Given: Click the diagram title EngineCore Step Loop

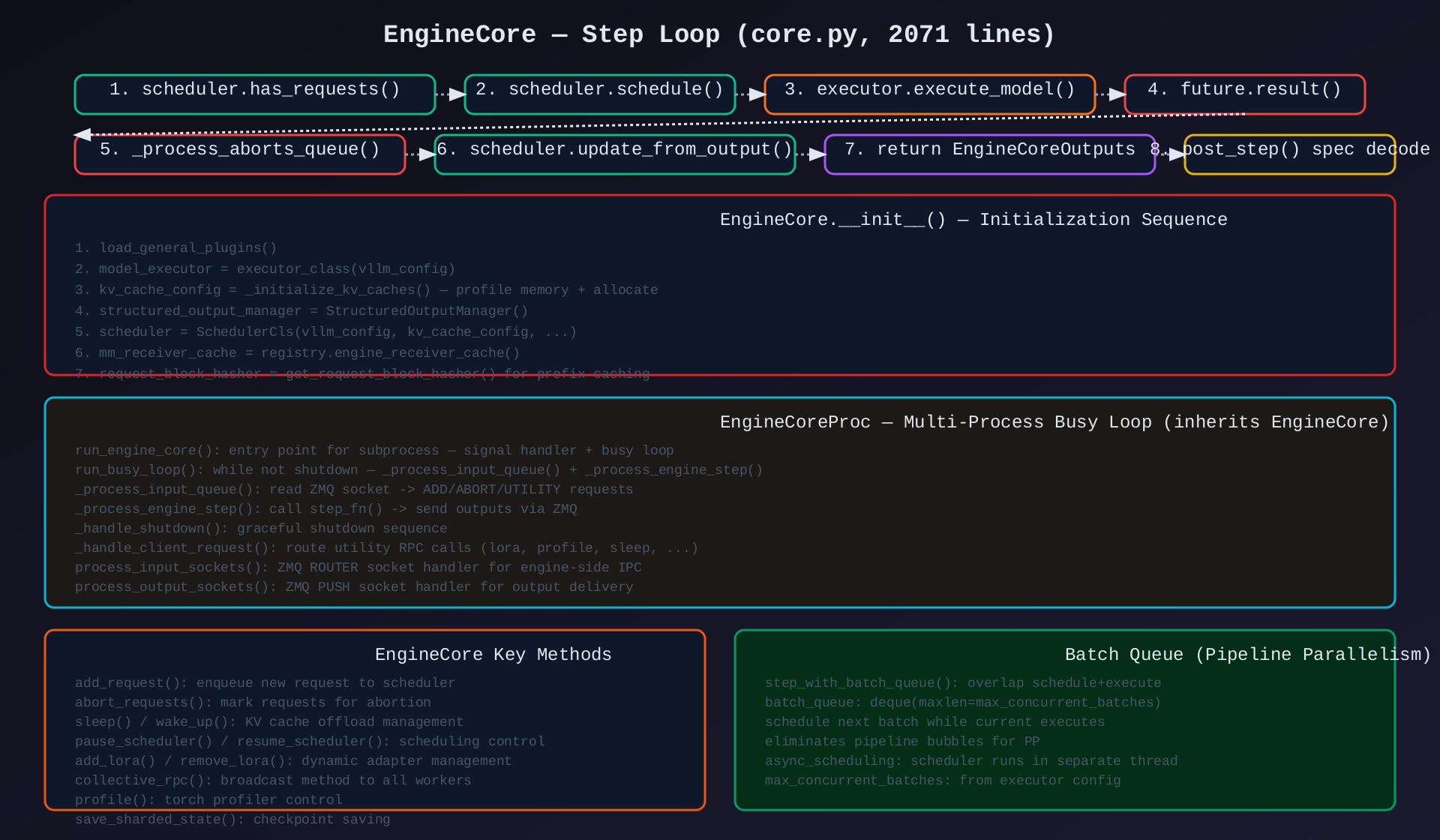Looking at the screenshot, I should pyautogui.click(x=719, y=34).
